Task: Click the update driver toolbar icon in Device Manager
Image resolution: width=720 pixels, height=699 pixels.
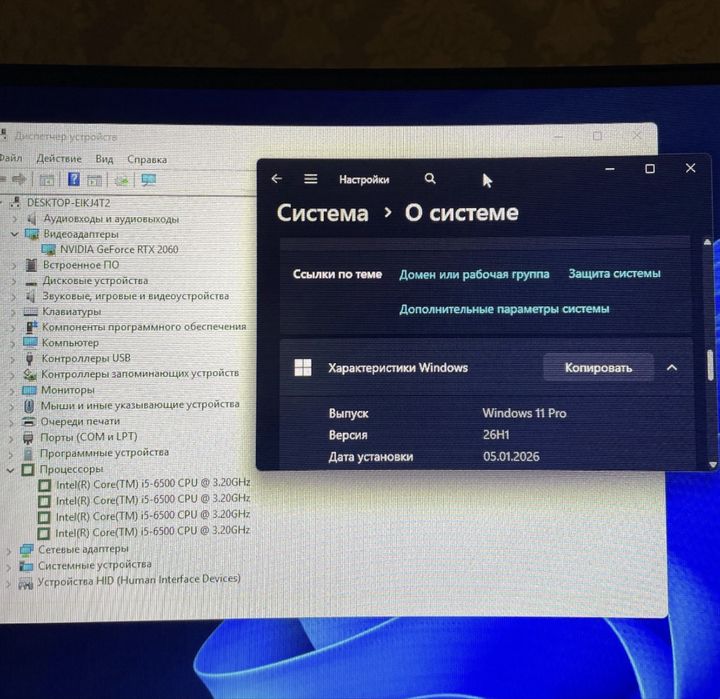Action: point(121,180)
